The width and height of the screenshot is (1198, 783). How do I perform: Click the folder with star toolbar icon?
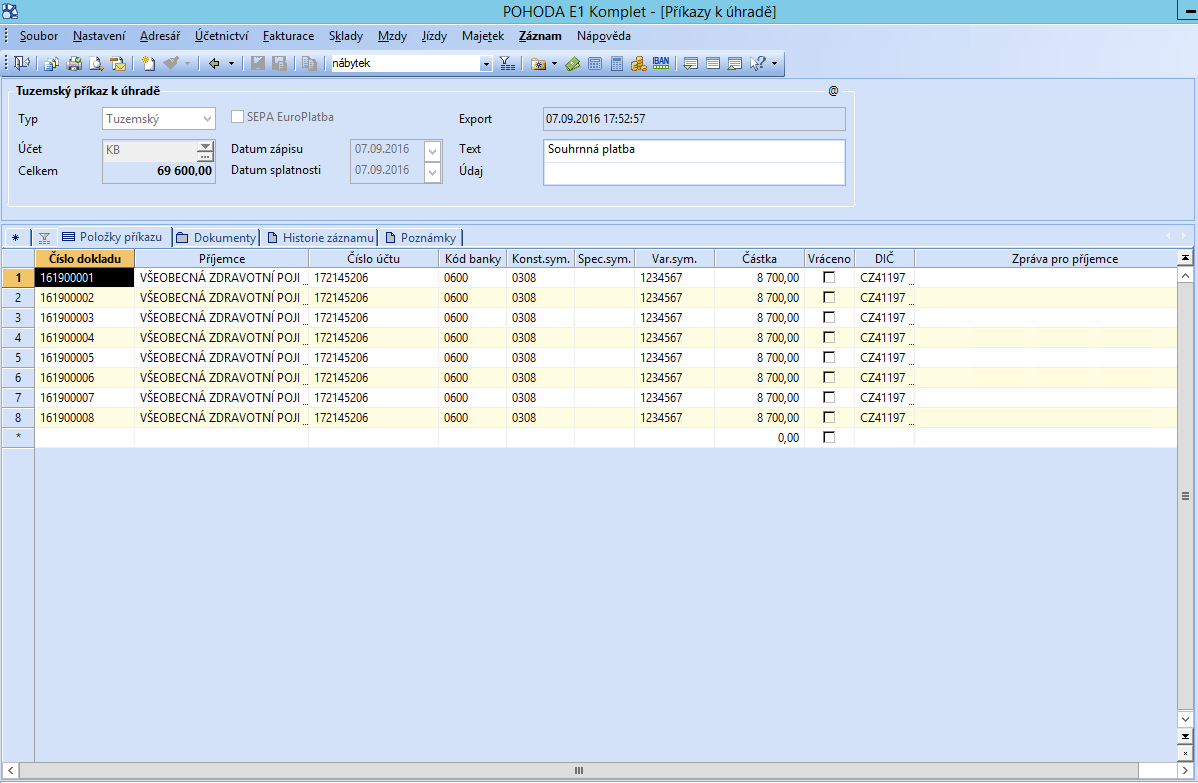click(539, 63)
